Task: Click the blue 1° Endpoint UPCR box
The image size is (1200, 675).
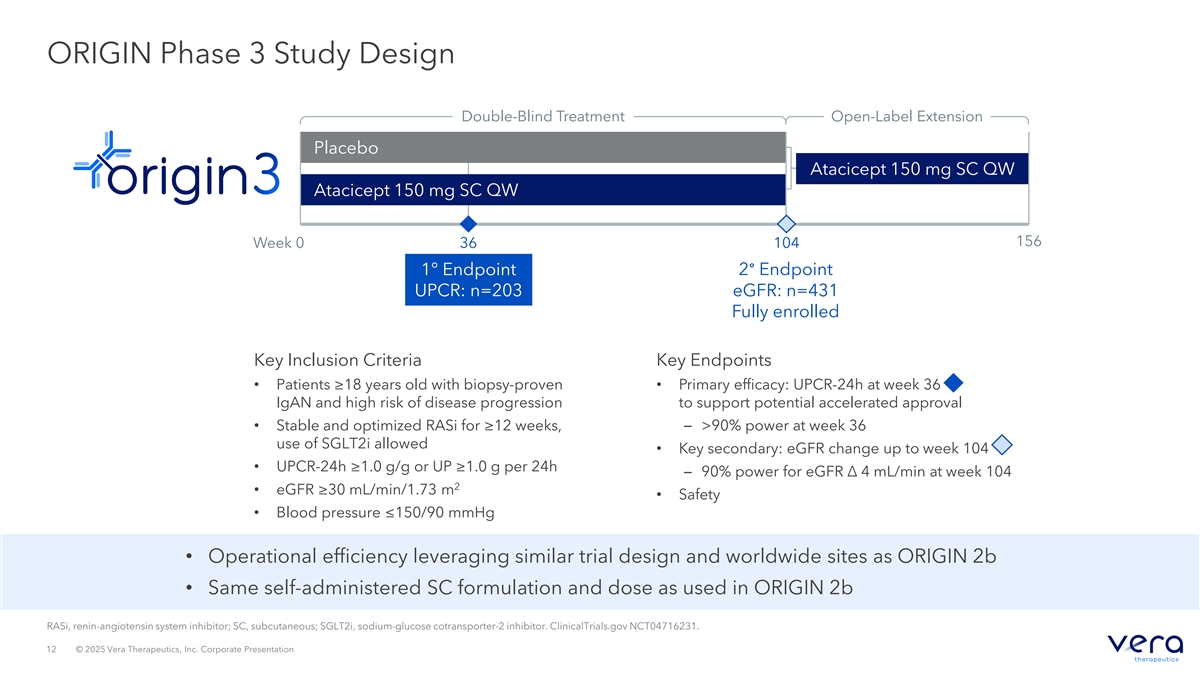Action: tap(467, 280)
